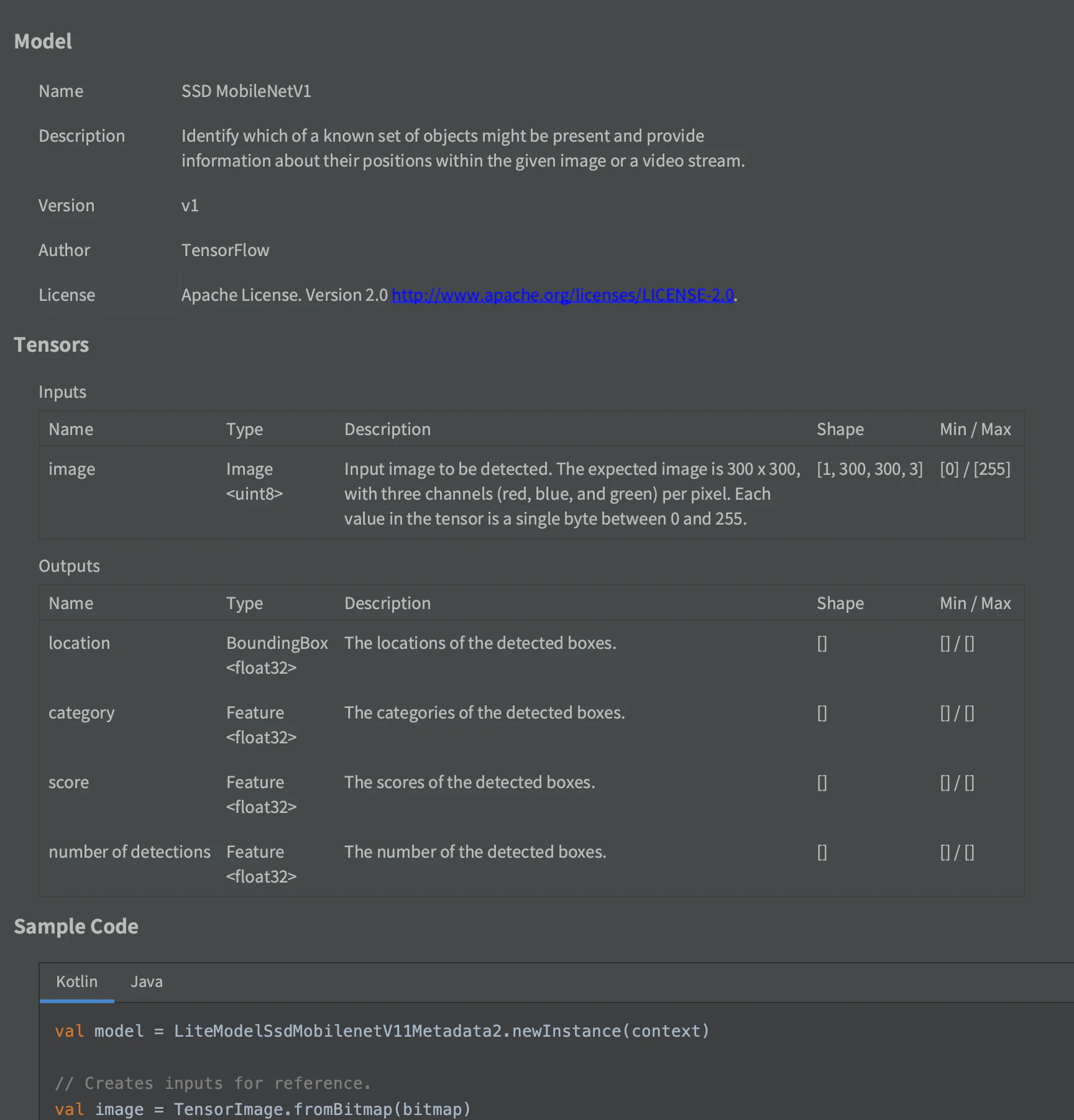Click the Image <uint8> type cell

coord(254,481)
